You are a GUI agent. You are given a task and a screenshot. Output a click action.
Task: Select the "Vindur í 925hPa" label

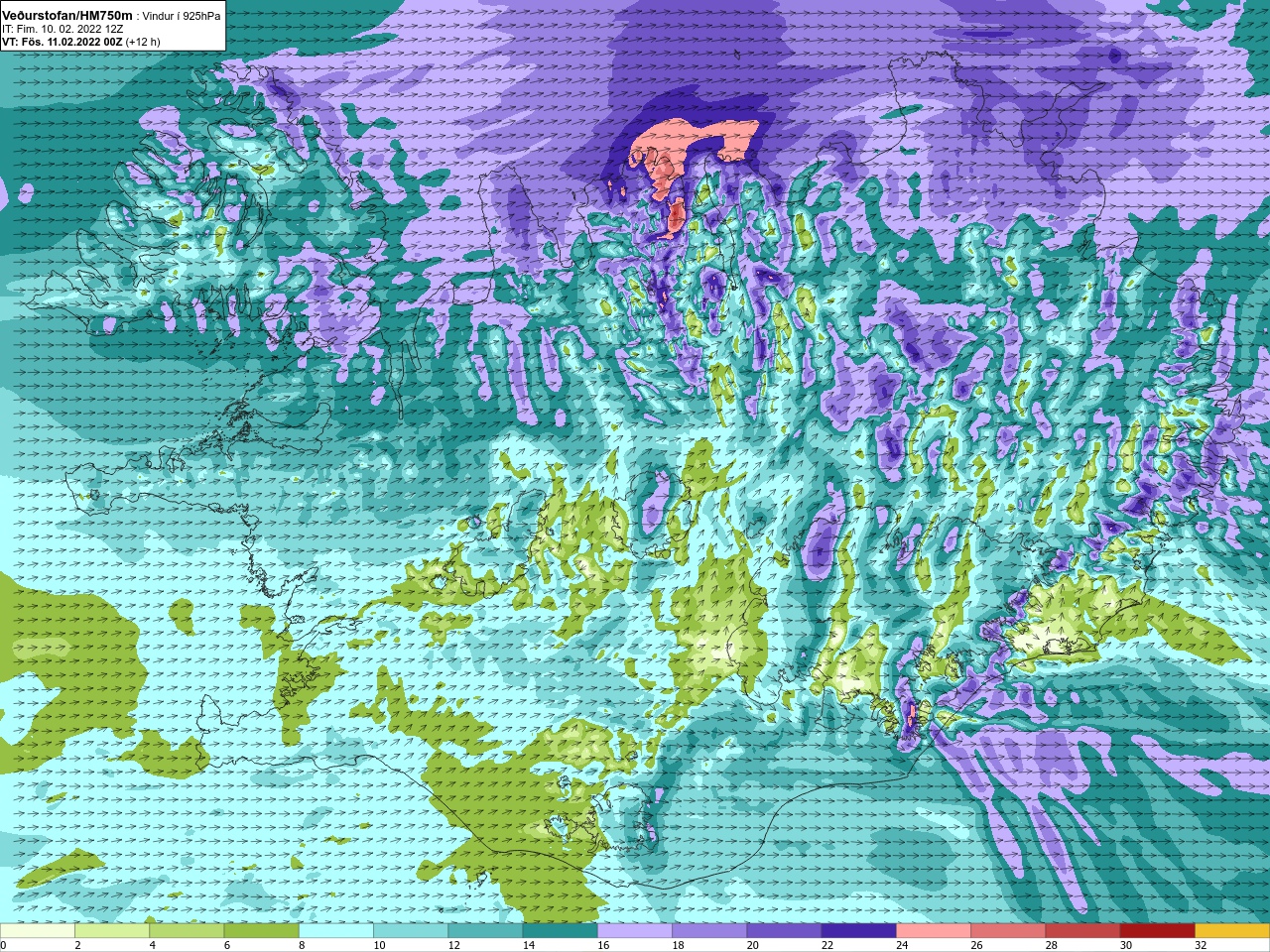(182, 17)
